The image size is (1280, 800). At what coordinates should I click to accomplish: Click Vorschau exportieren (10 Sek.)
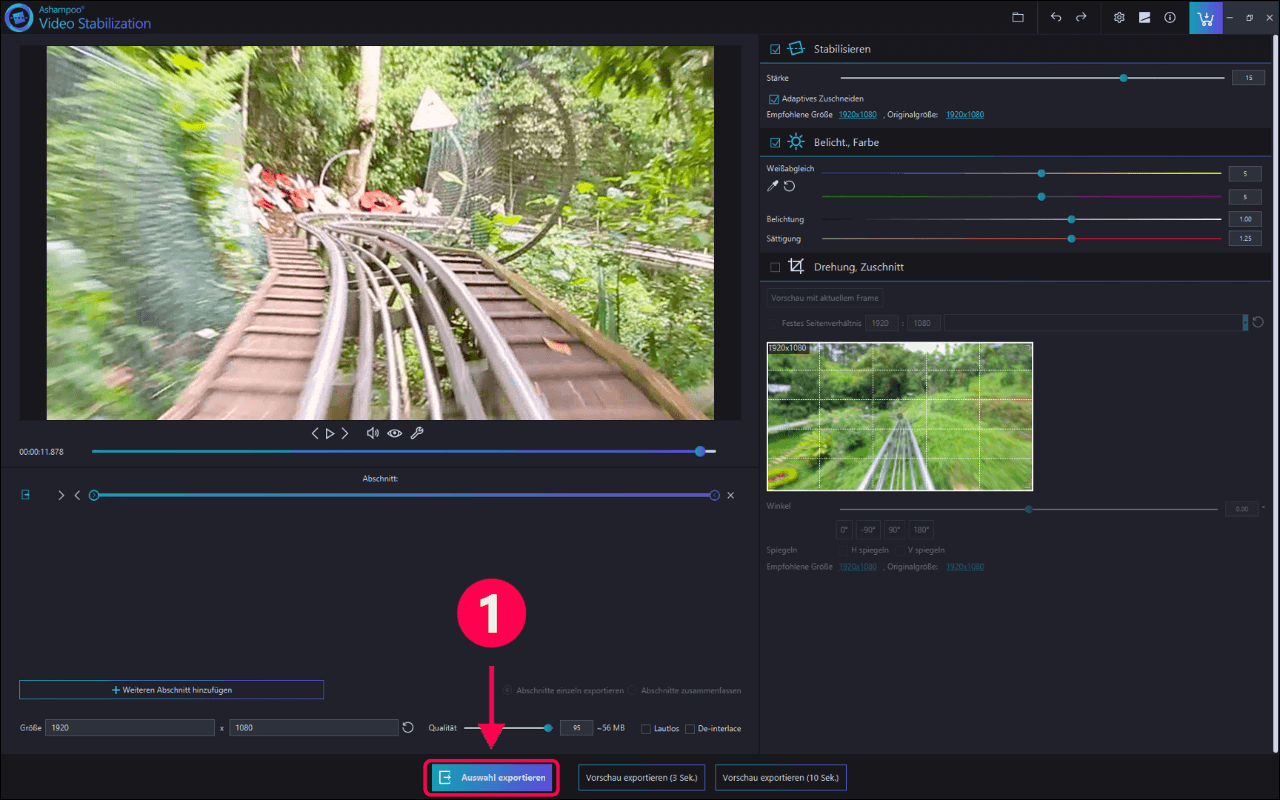pos(781,777)
